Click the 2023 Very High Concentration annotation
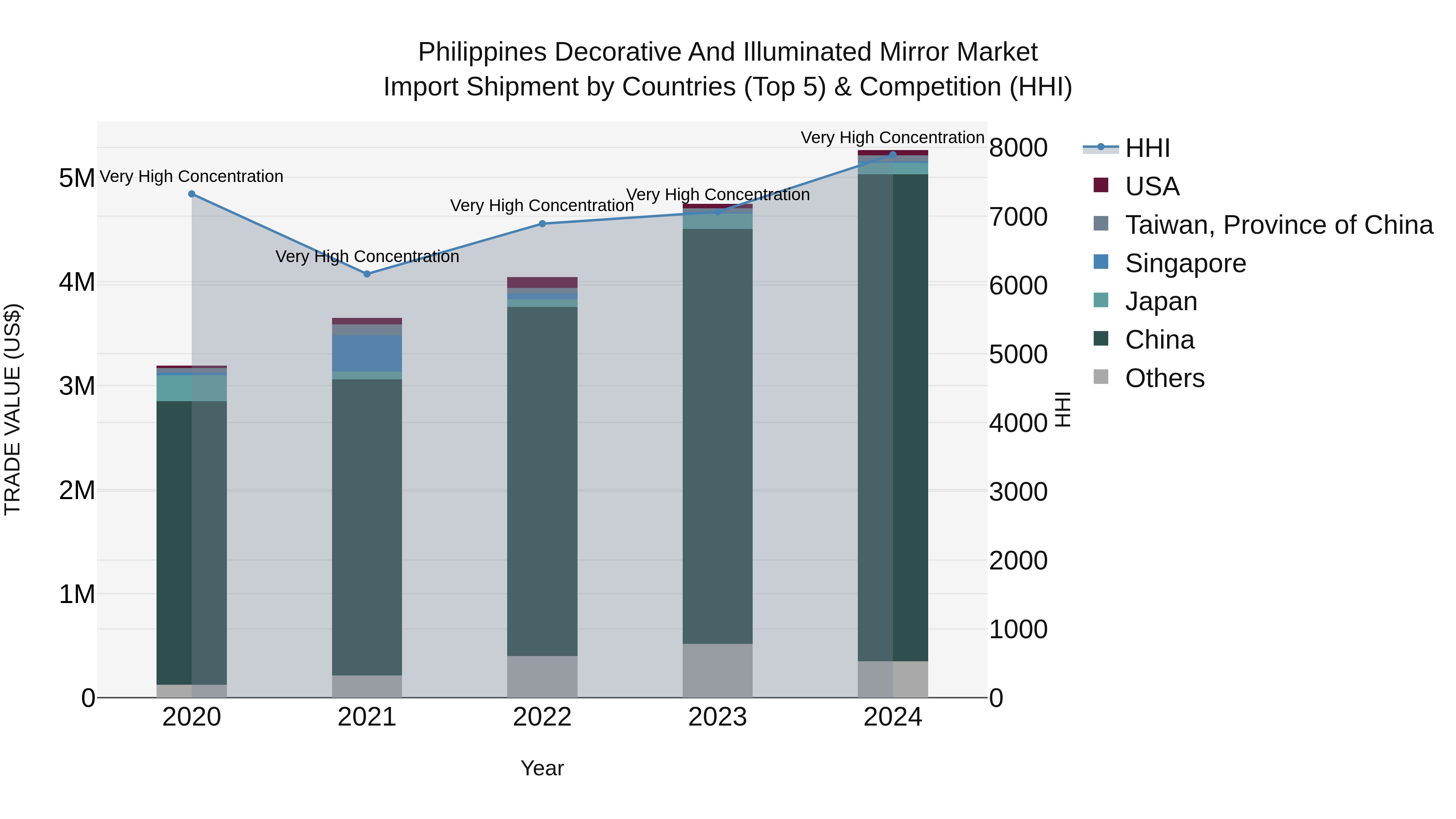 [718, 195]
